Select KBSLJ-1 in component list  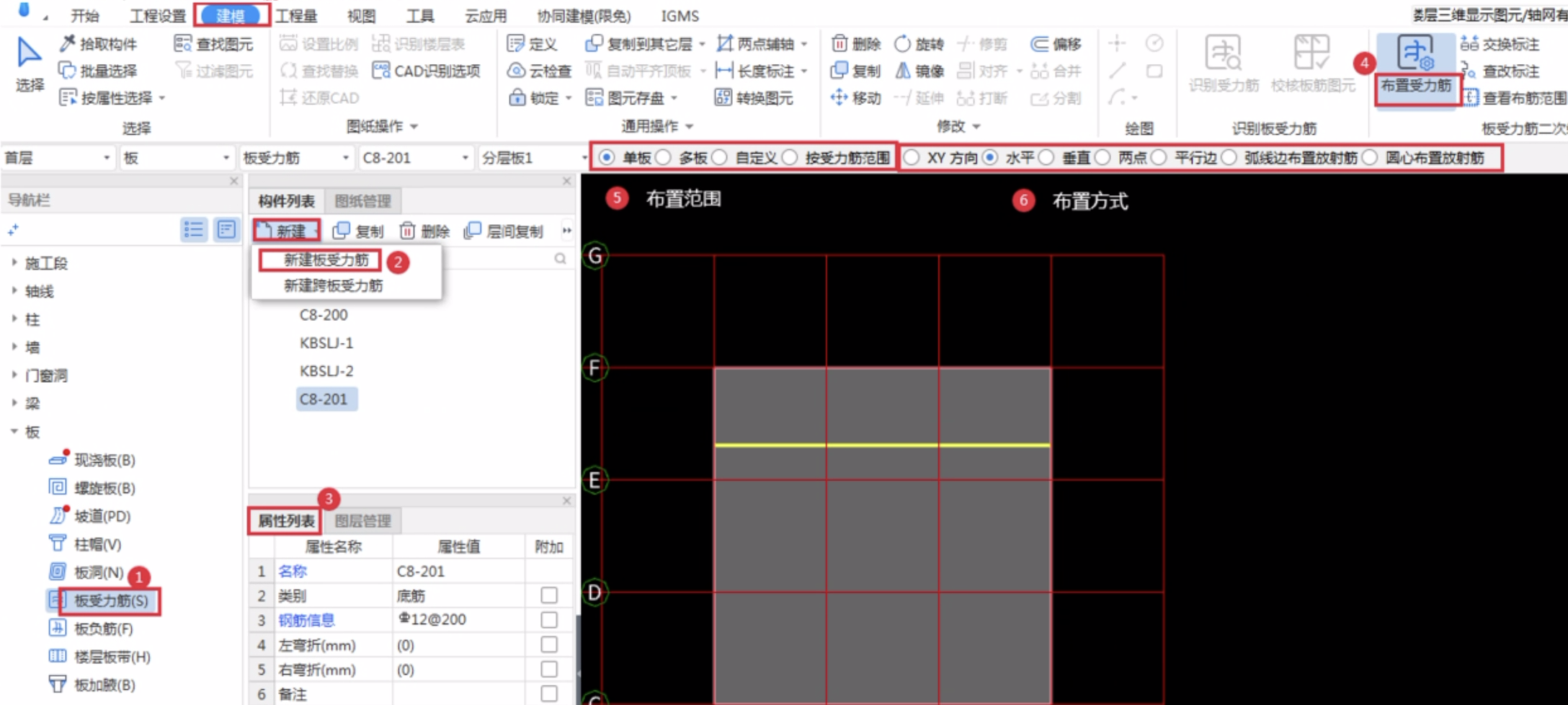tap(326, 342)
